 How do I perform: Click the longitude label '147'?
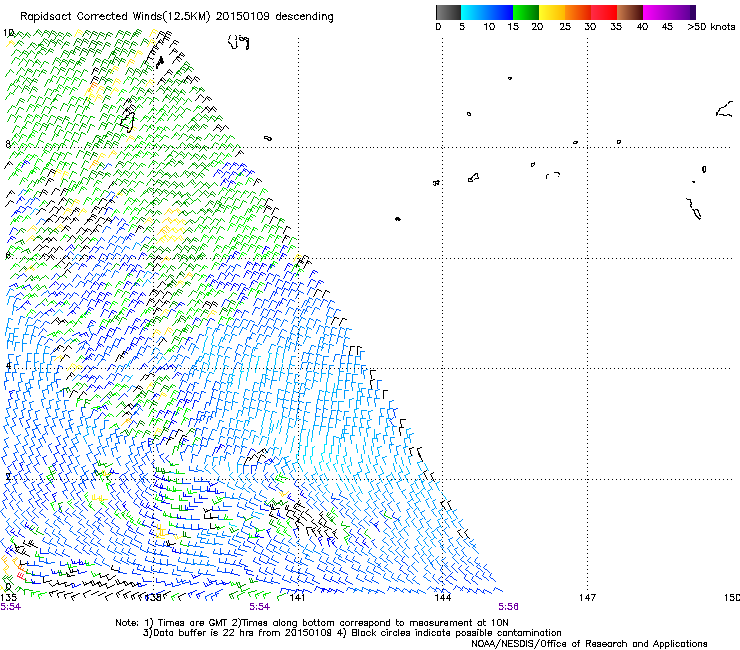(x=588, y=598)
